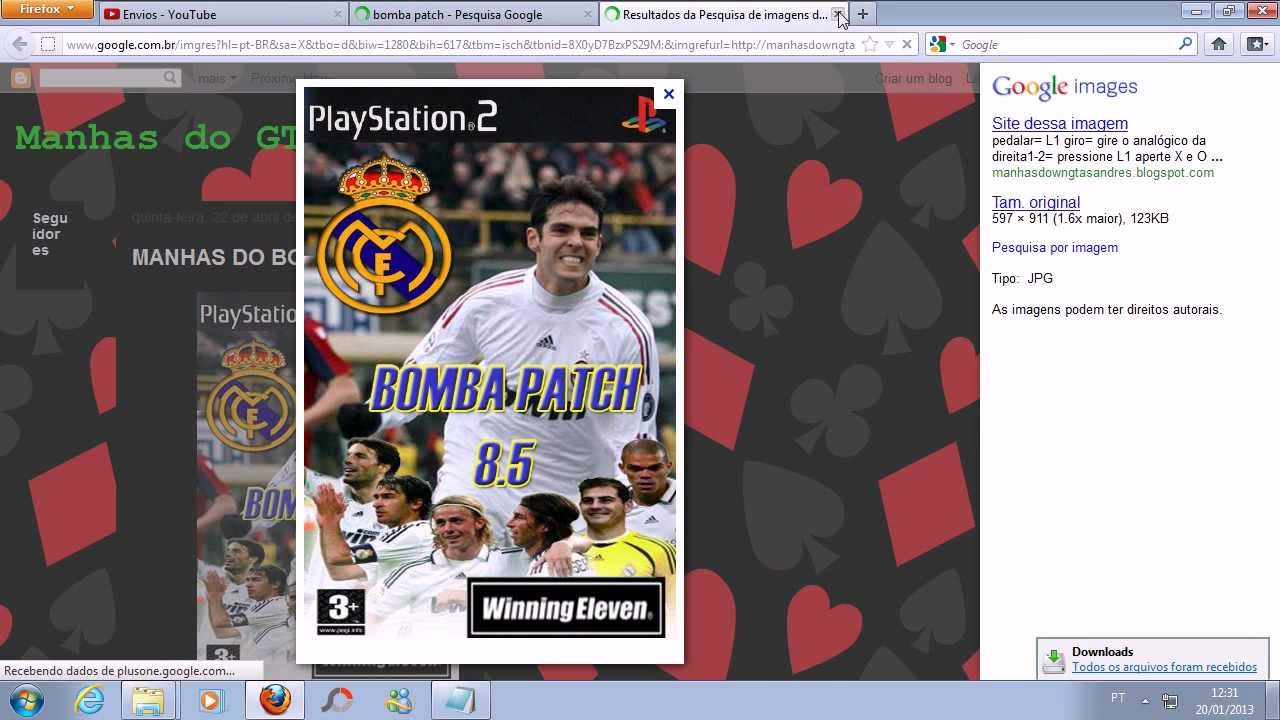This screenshot has width=1280, height=720.
Task: Switch to the Envios - YouTube tab
Action: [224, 14]
